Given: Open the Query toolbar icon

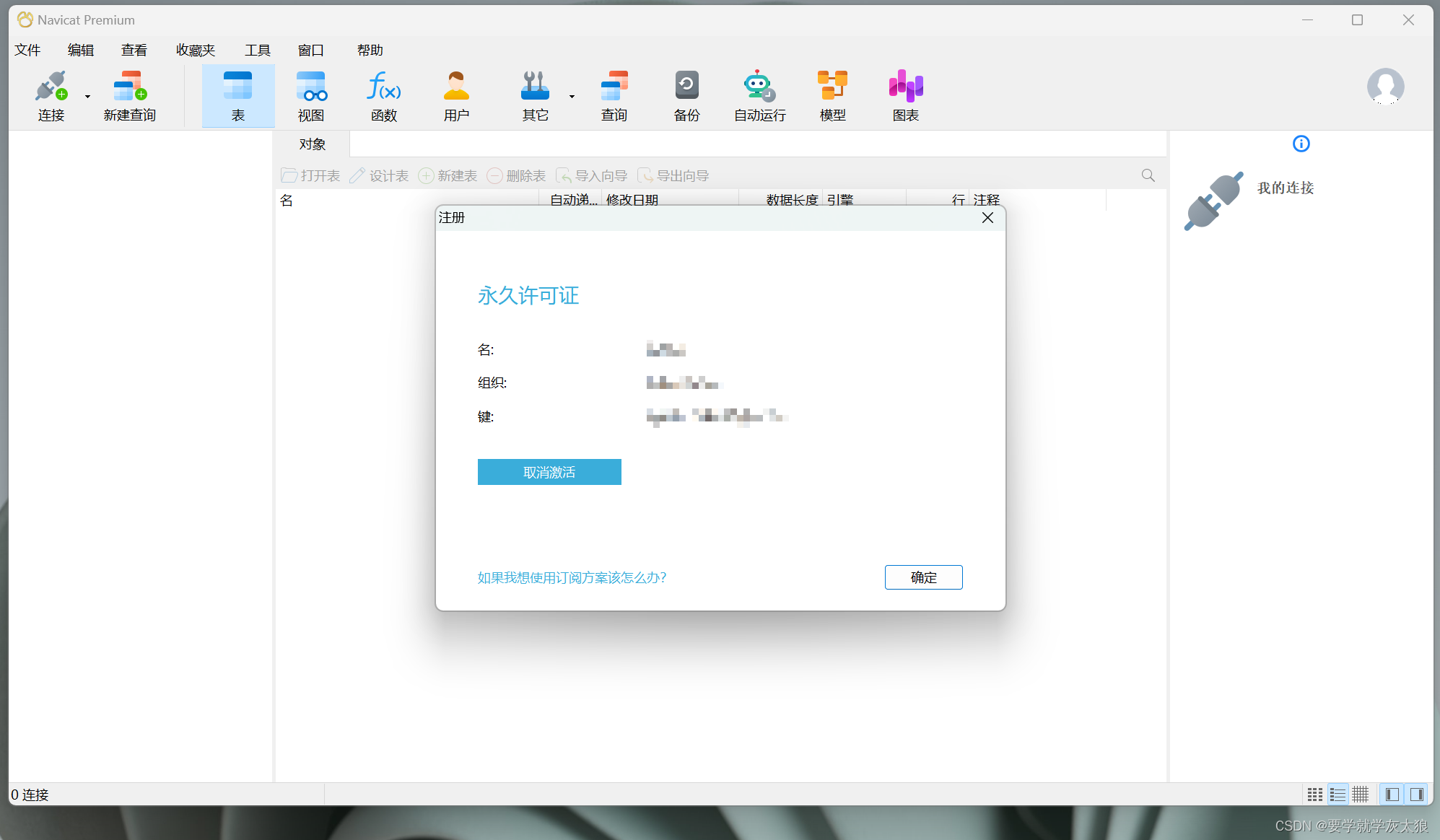Looking at the screenshot, I should tap(614, 86).
